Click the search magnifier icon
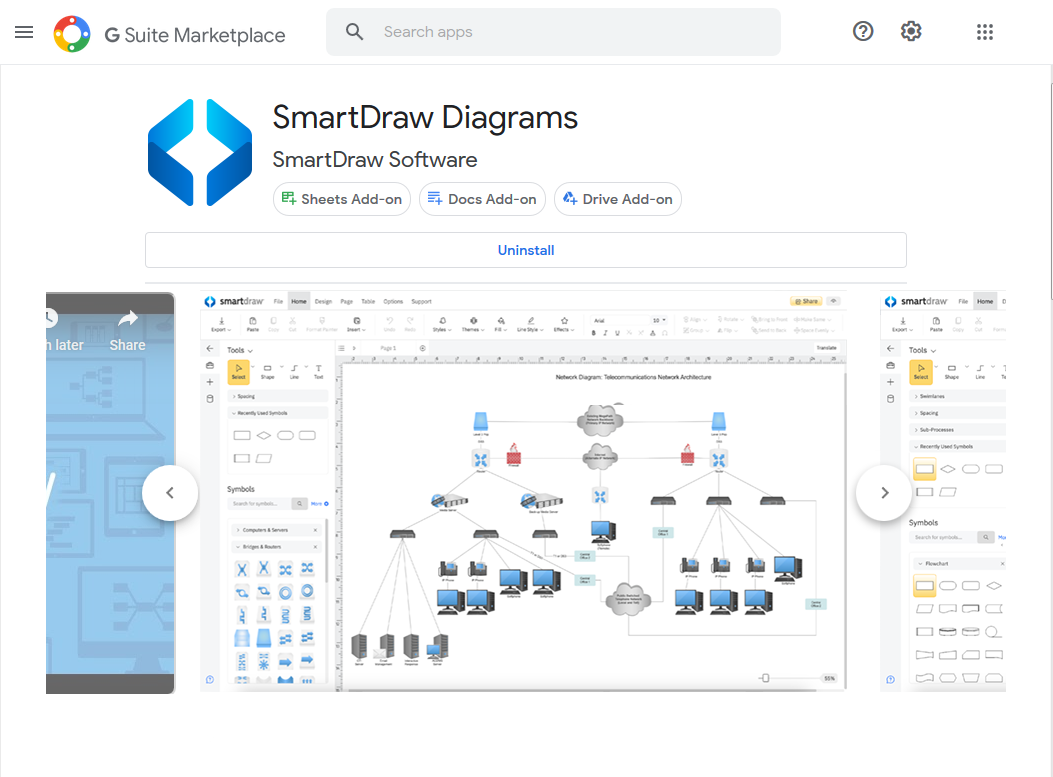The image size is (1053, 777). point(355,32)
